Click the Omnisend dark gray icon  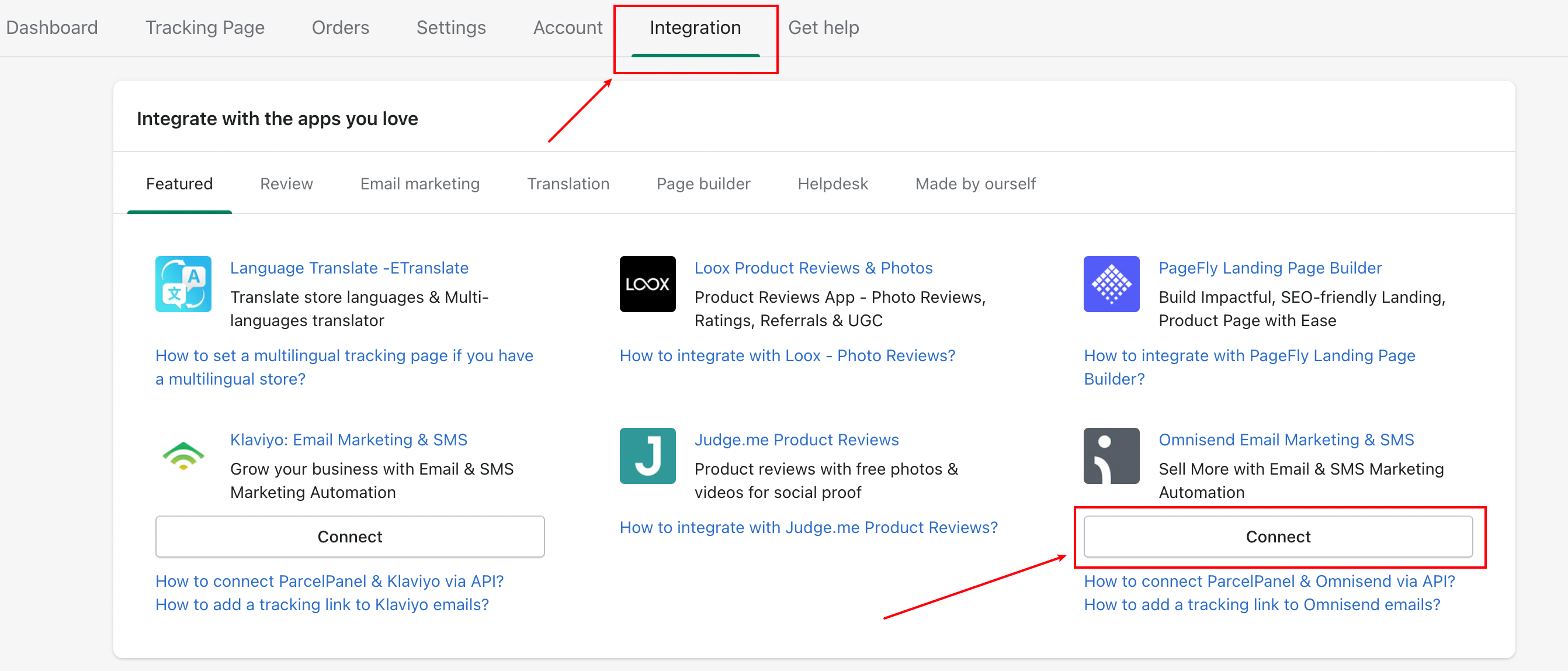pos(1112,455)
